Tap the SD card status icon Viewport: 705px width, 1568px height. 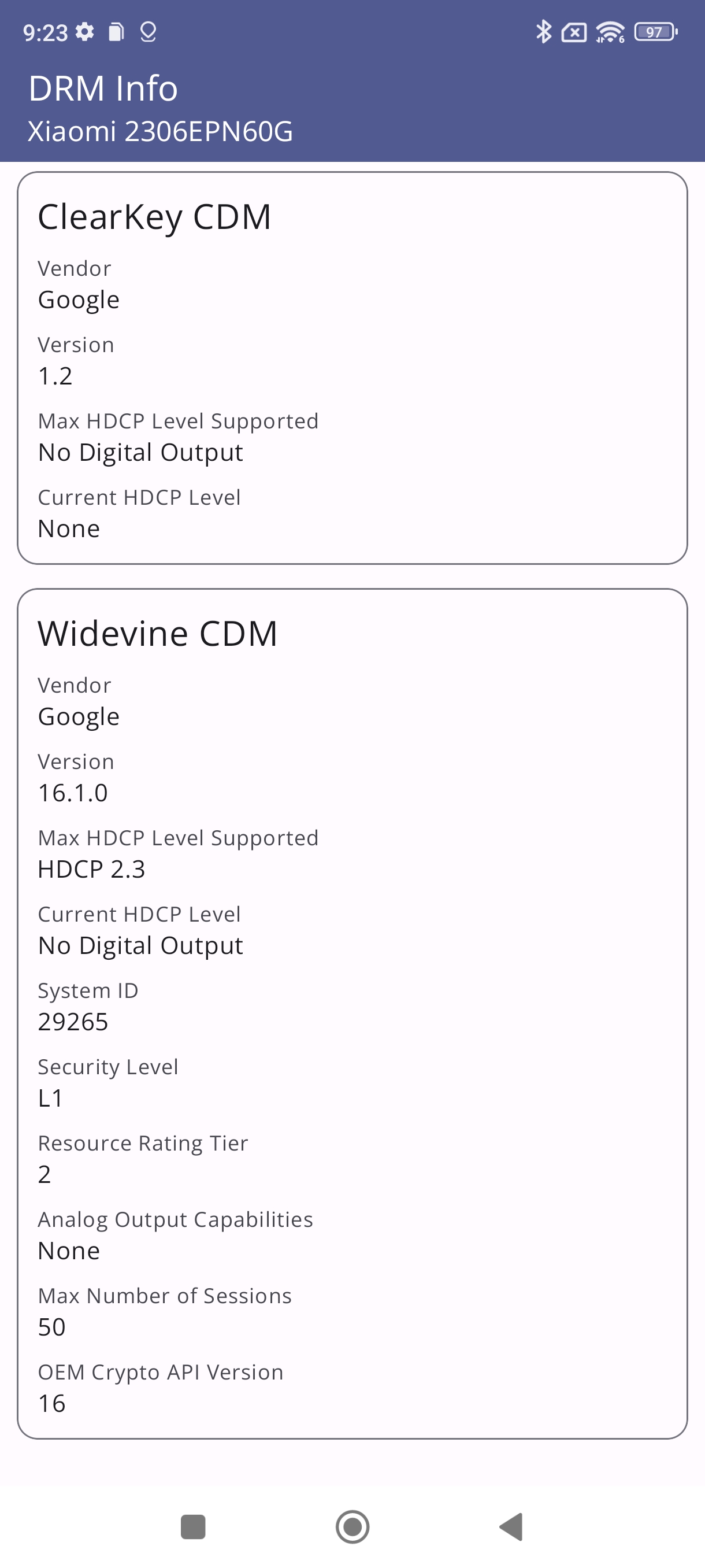[x=116, y=32]
